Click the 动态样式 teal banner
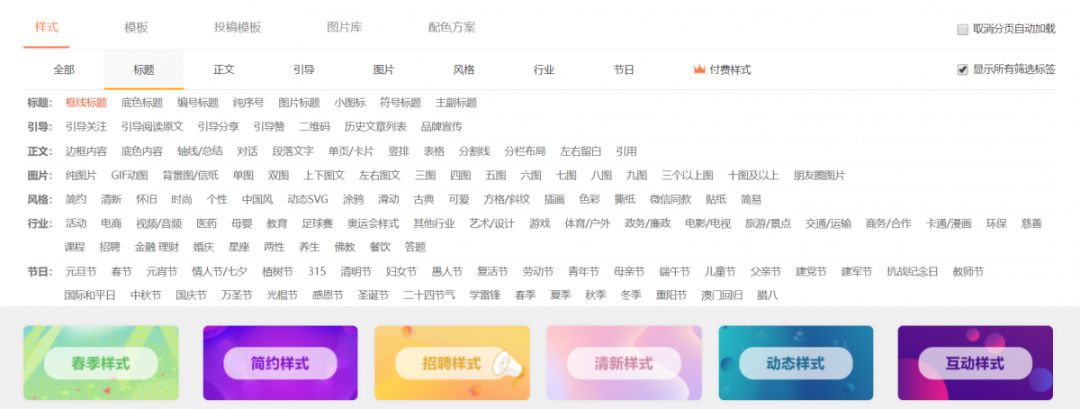 (795, 363)
